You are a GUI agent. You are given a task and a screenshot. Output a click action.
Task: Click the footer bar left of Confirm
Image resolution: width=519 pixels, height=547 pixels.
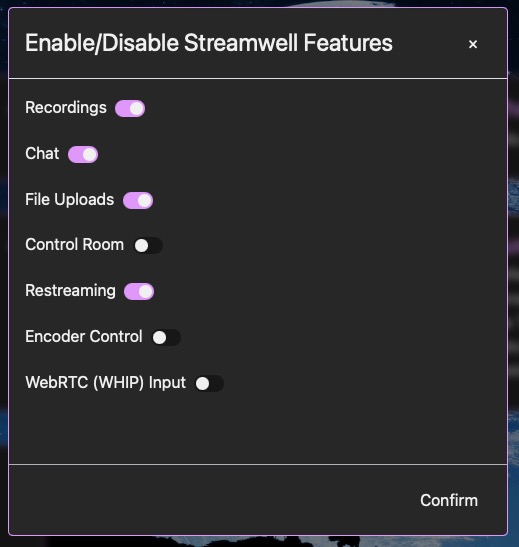click(209, 500)
